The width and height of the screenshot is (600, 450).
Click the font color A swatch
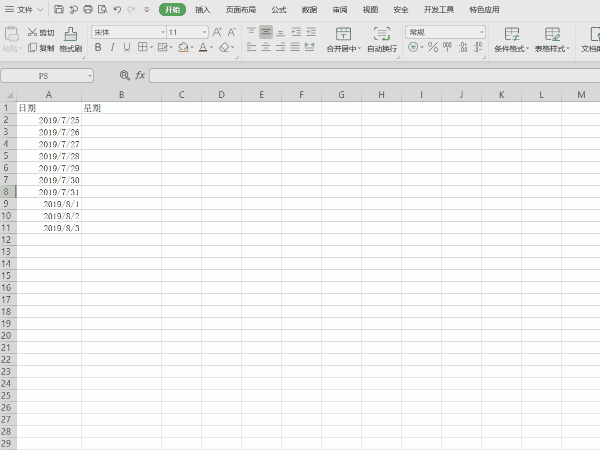[x=203, y=47]
